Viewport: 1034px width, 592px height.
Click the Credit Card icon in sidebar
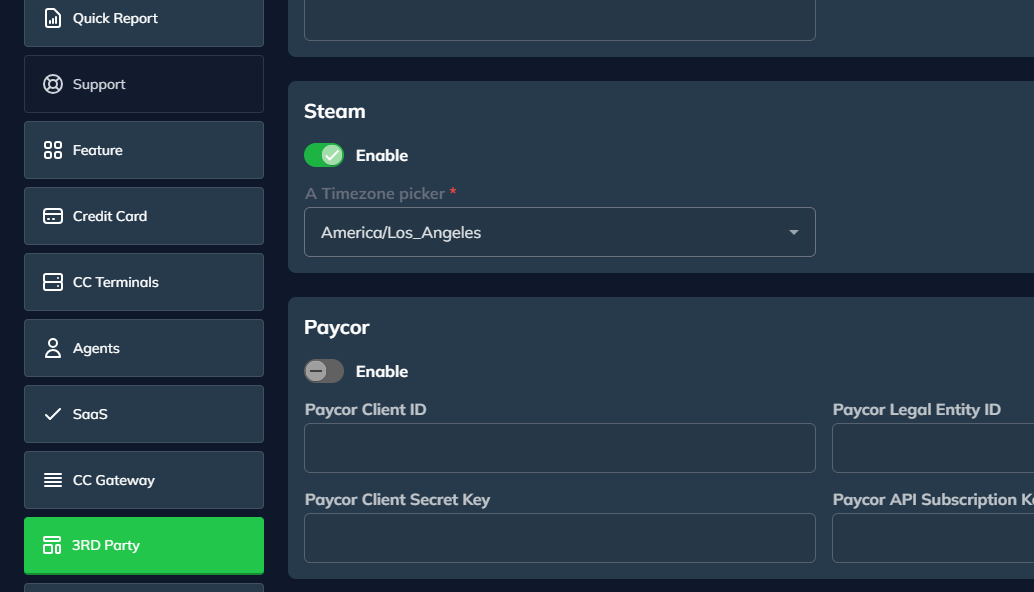pos(53,216)
